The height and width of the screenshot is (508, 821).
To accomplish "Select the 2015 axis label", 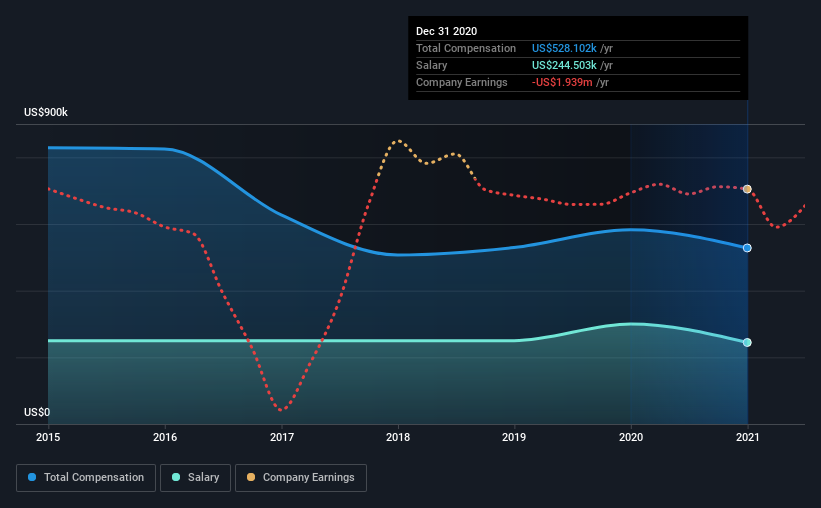I will (x=48, y=437).
